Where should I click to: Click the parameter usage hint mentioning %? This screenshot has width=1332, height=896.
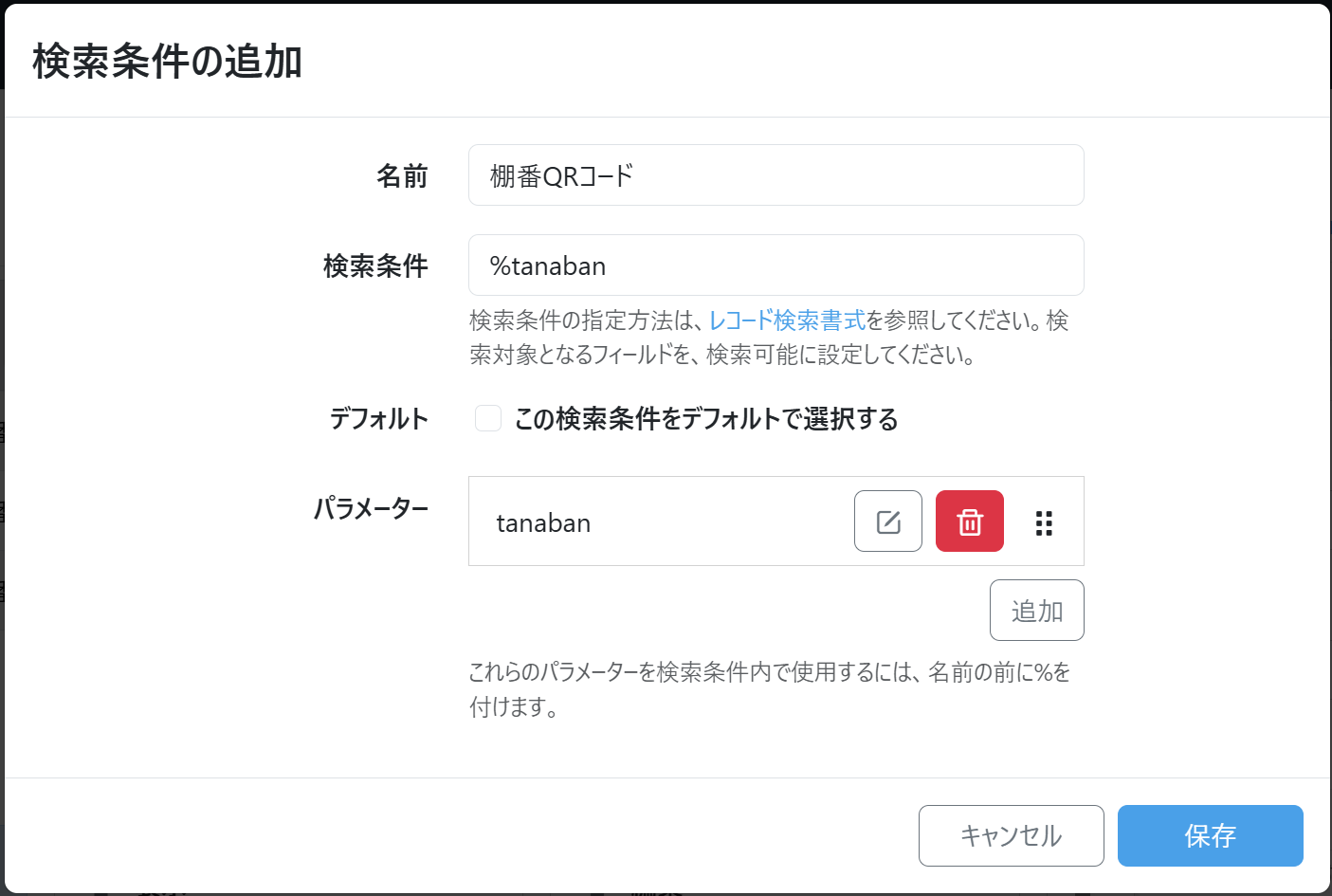[x=768, y=673]
